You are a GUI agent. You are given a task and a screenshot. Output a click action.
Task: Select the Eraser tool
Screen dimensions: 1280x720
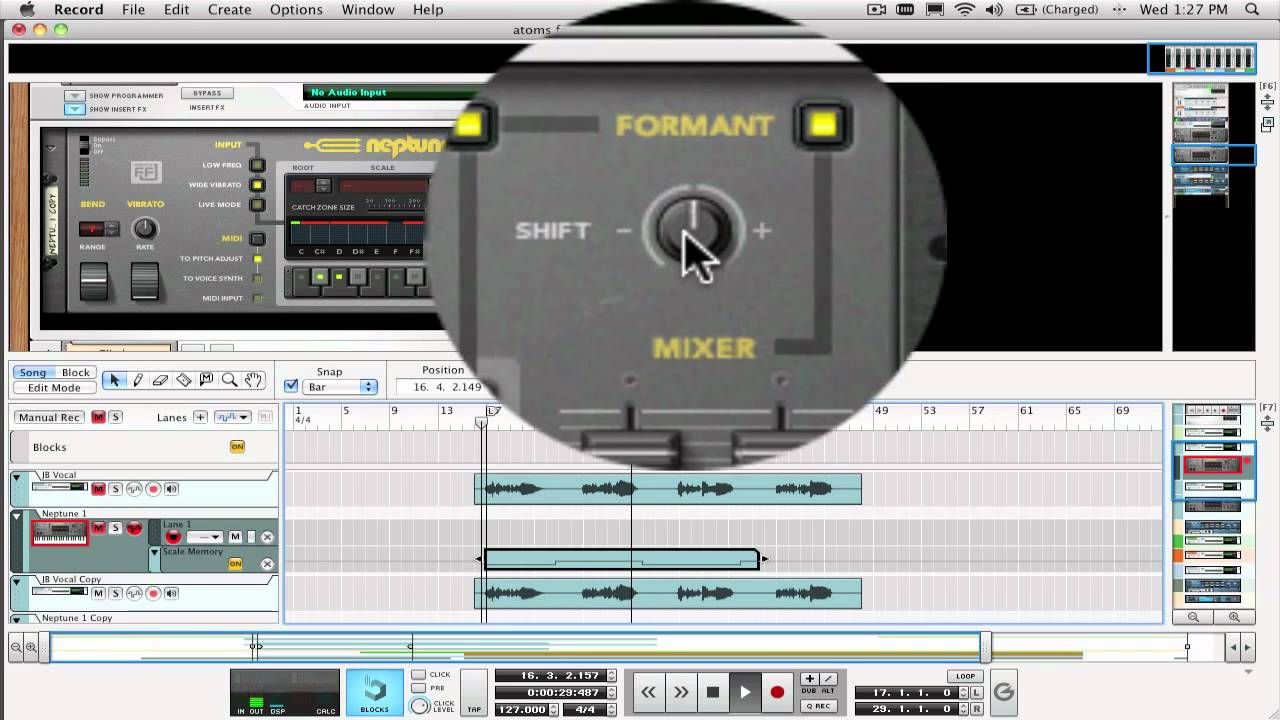[x=161, y=380]
